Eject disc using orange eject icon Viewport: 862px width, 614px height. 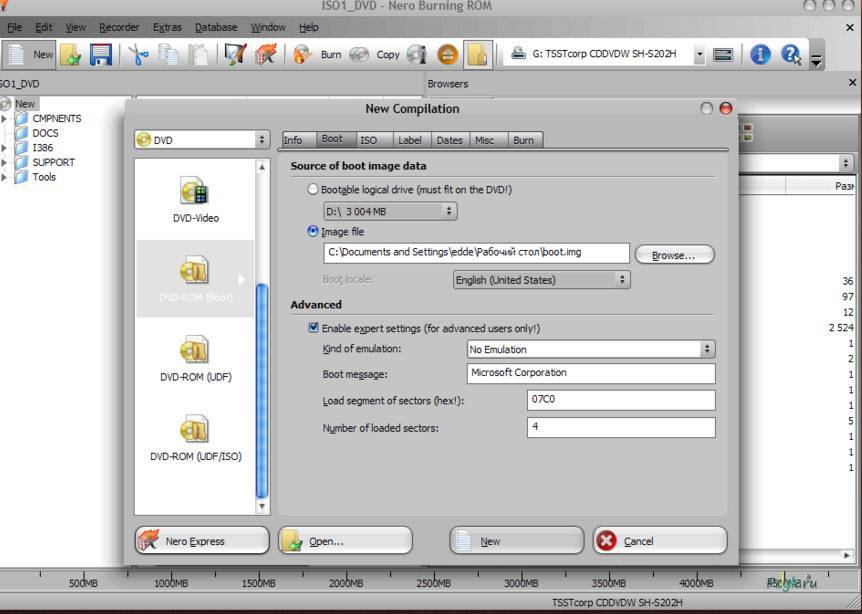448,55
